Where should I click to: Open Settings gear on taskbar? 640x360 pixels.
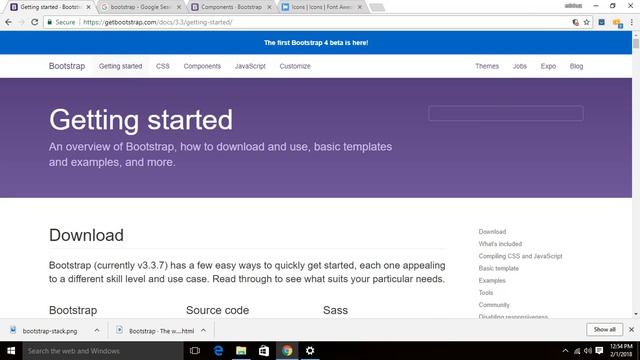310,351
